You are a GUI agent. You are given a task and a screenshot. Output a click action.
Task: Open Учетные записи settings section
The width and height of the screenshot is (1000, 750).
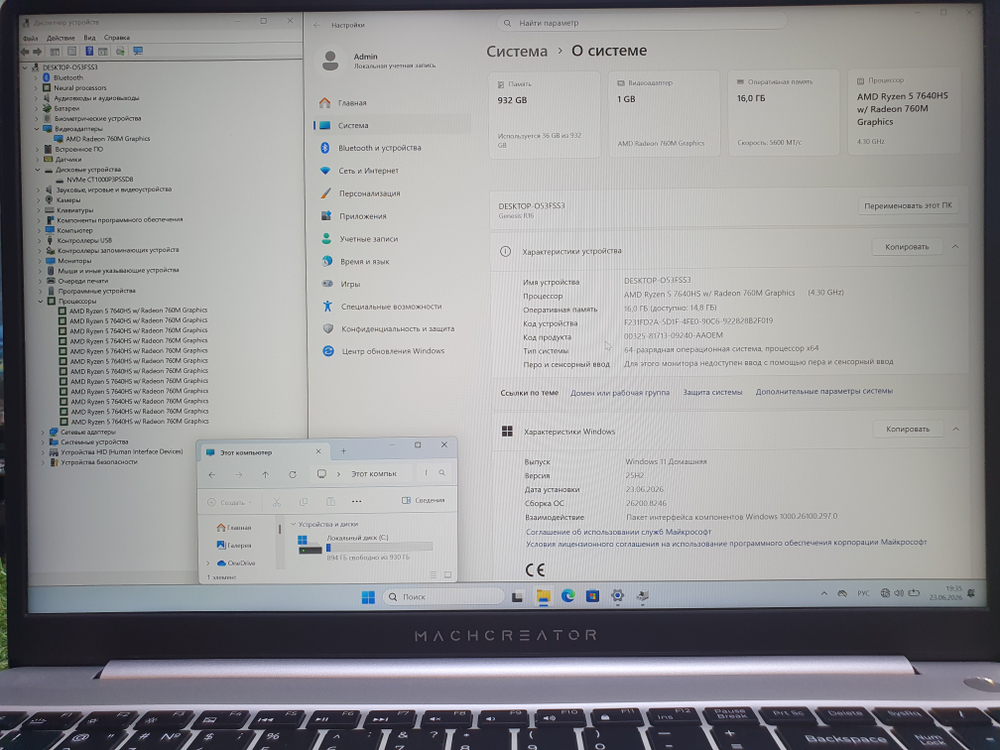click(x=369, y=239)
